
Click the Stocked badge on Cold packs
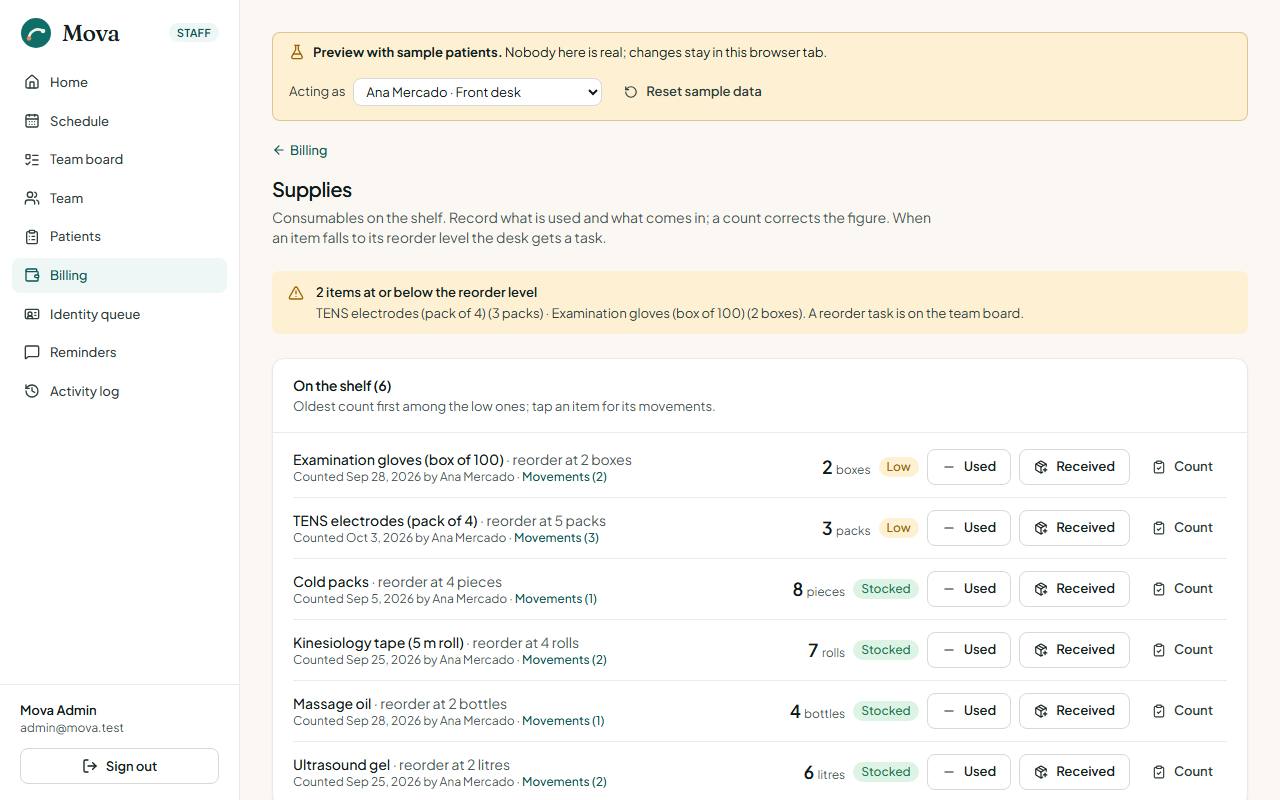click(x=886, y=589)
